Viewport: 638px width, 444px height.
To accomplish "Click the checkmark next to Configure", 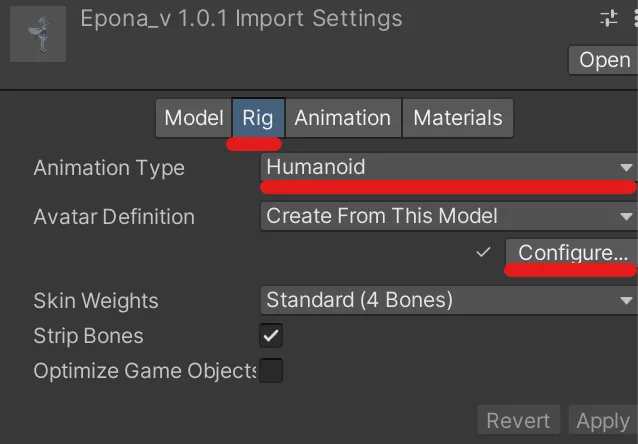I will 483,252.
